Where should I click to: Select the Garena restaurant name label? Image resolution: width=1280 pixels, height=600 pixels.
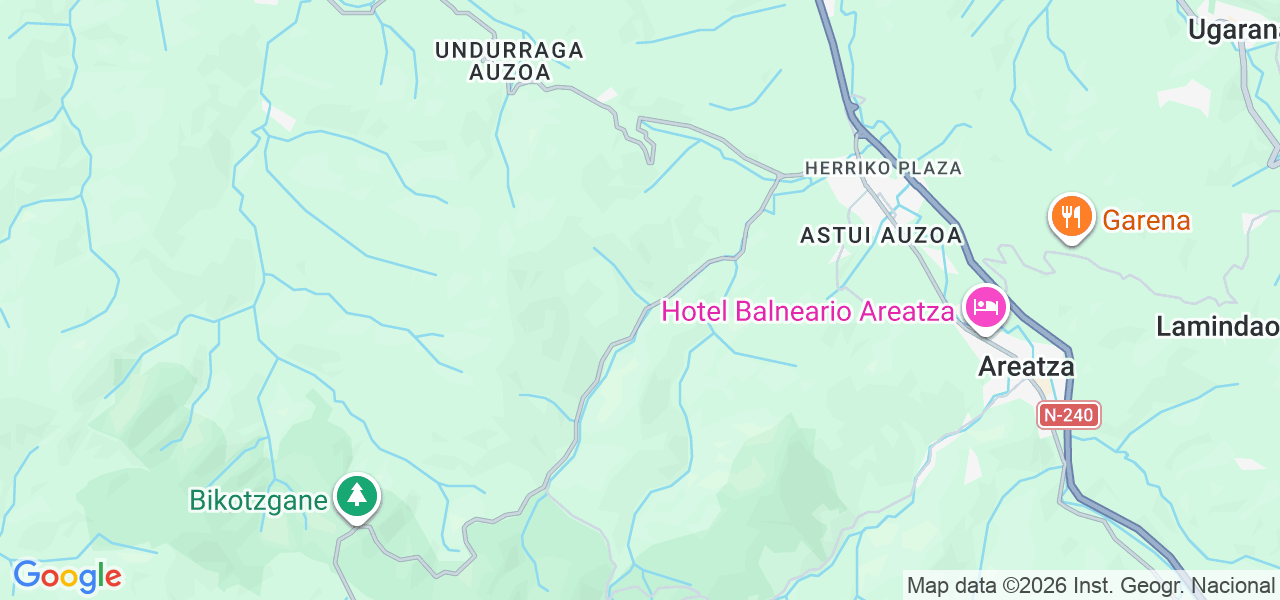tap(1146, 220)
